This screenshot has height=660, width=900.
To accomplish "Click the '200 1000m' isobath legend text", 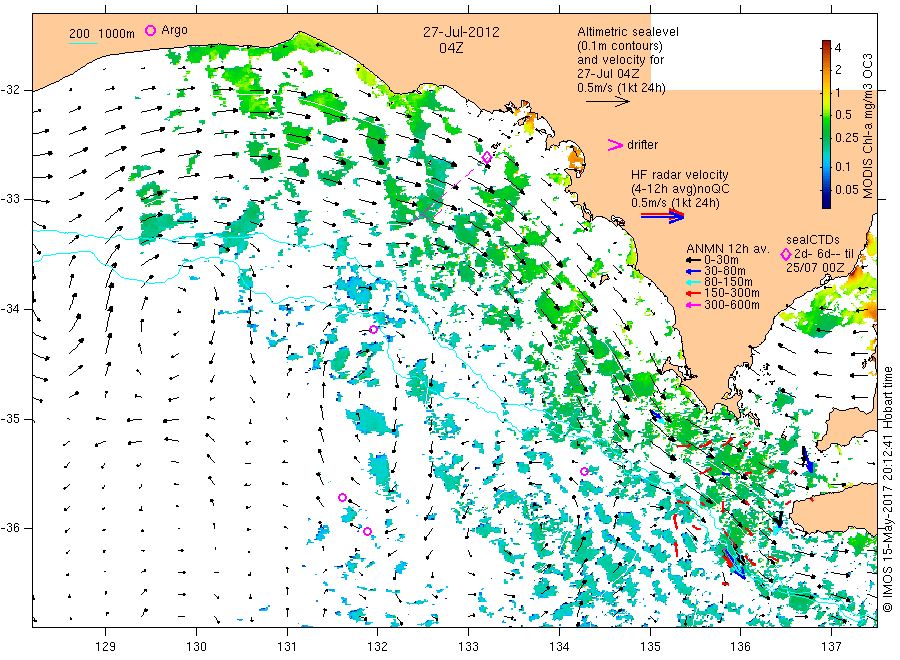I will click(x=102, y=33).
